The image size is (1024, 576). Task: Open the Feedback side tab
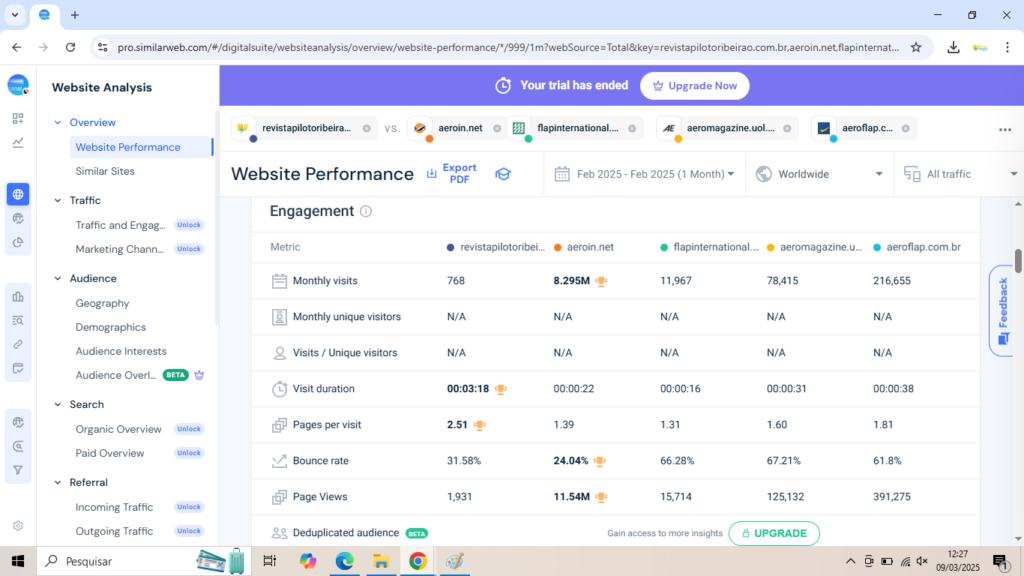1002,310
